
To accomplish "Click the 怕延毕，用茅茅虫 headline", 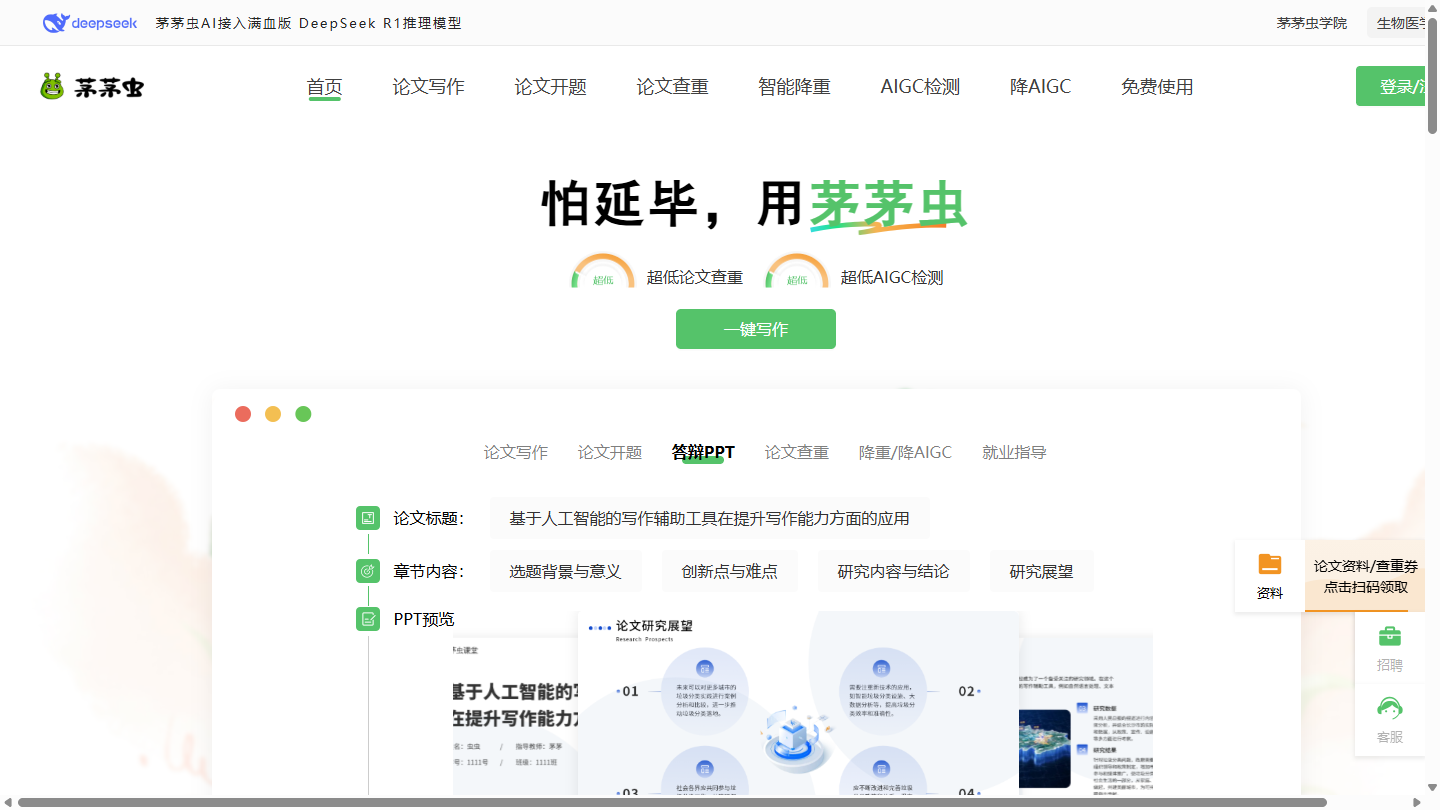I will pyautogui.click(x=755, y=204).
